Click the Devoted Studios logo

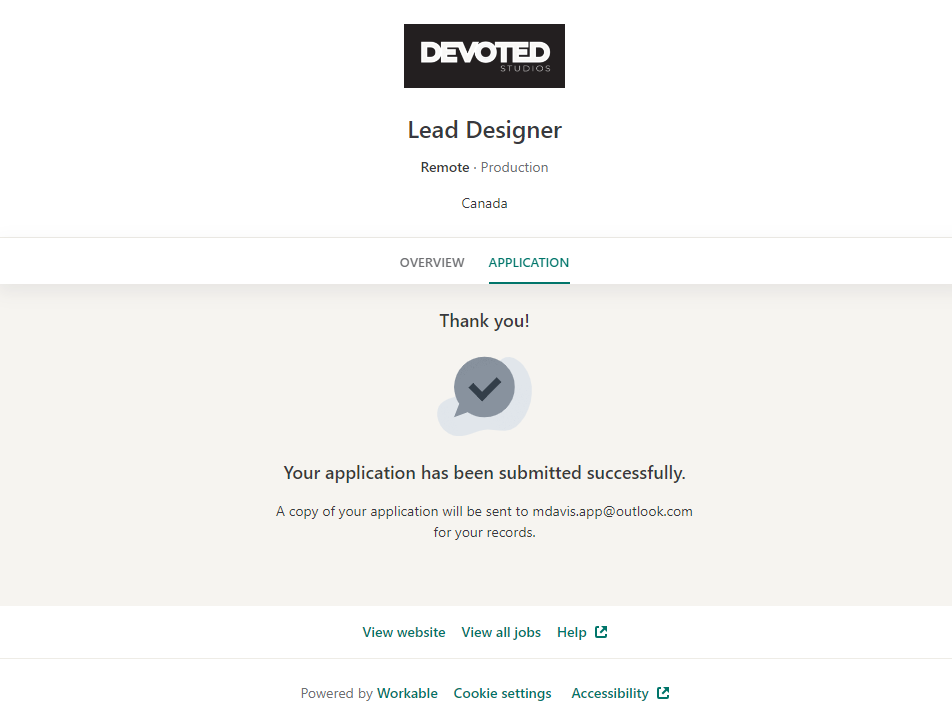coord(484,56)
